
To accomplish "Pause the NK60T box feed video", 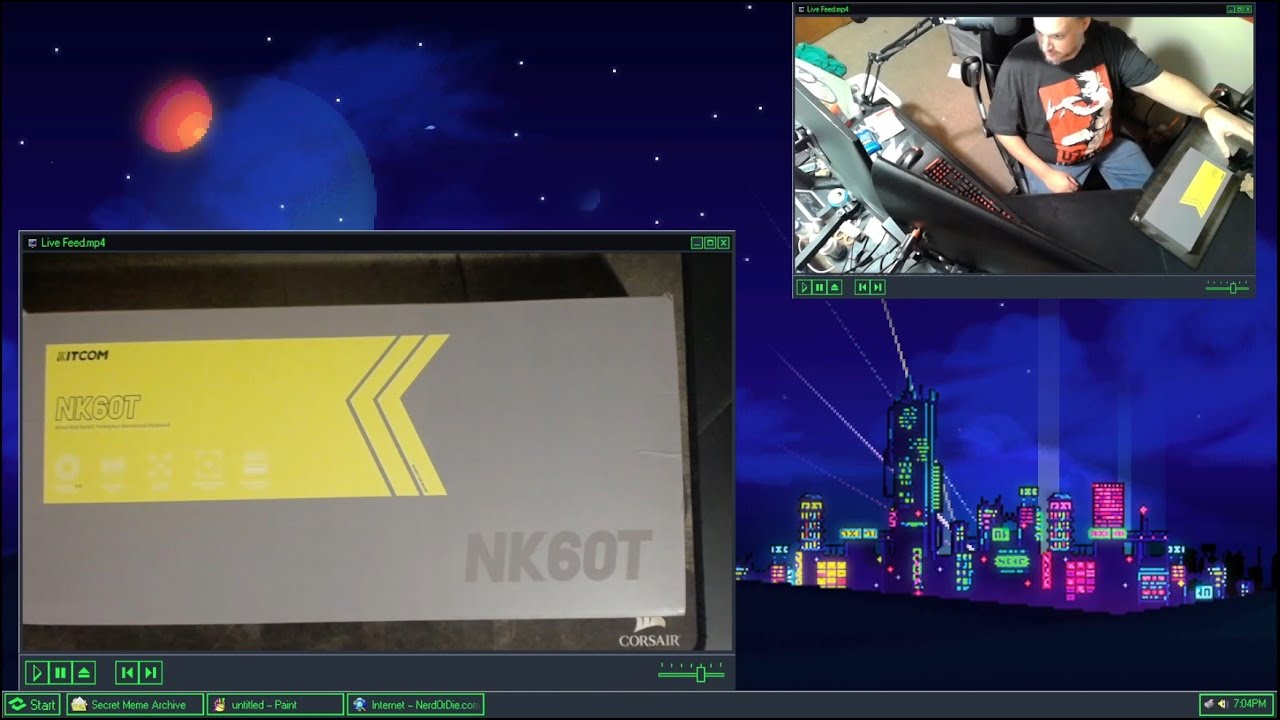I will click(60, 673).
